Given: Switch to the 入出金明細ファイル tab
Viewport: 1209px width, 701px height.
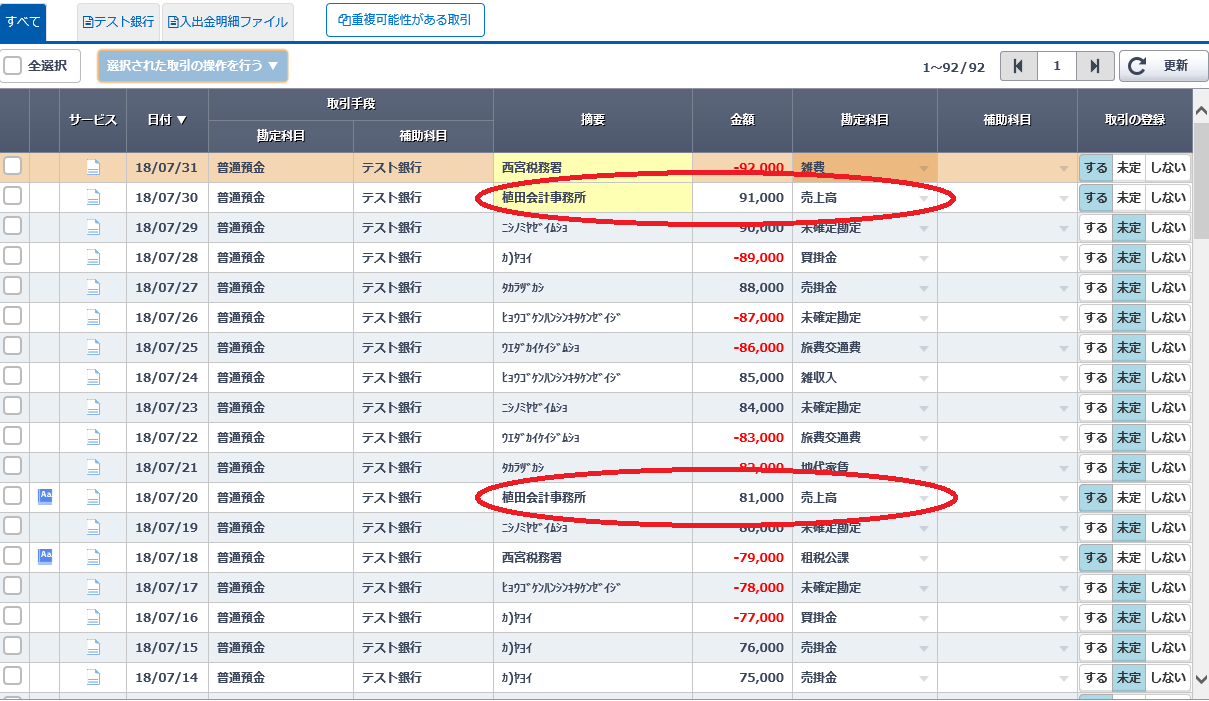Looking at the screenshot, I should point(228,21).
